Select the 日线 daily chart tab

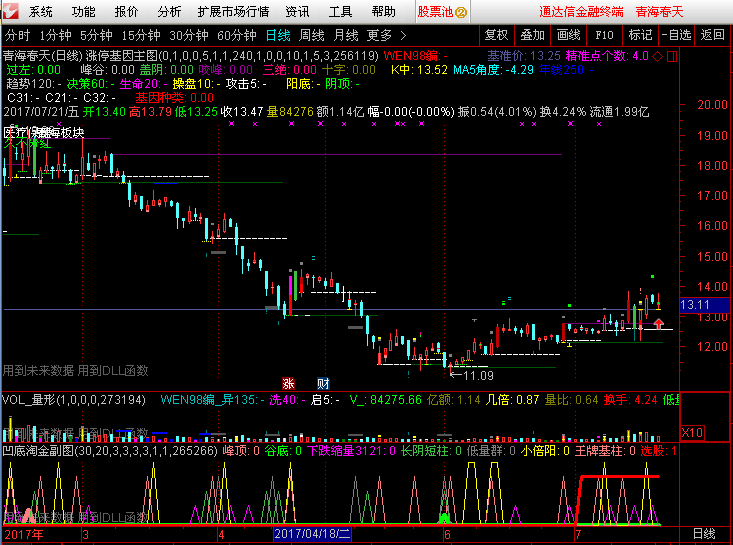(278, 36)
